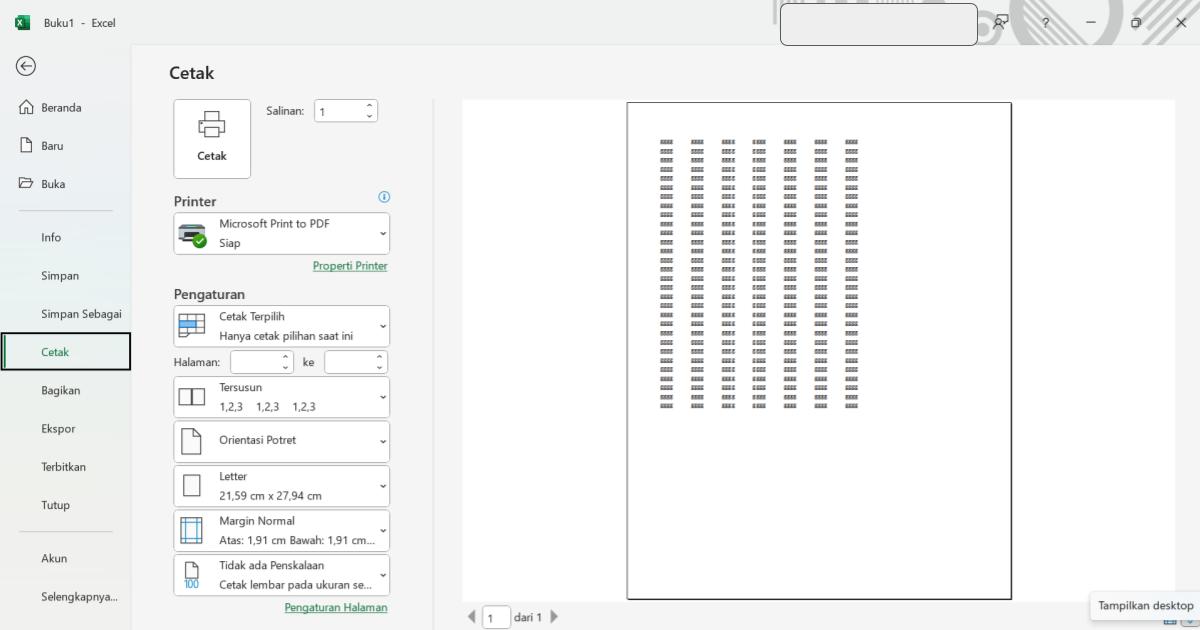Click the Tampilkan desktop tooltip area
The image size is (1200, 630).
[1145, 606]
